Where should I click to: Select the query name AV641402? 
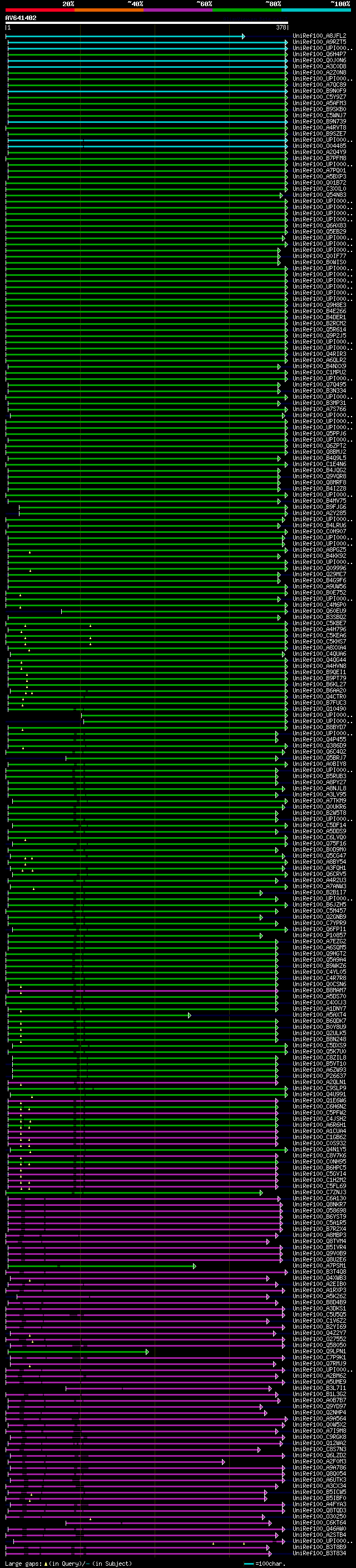(21, 18)
